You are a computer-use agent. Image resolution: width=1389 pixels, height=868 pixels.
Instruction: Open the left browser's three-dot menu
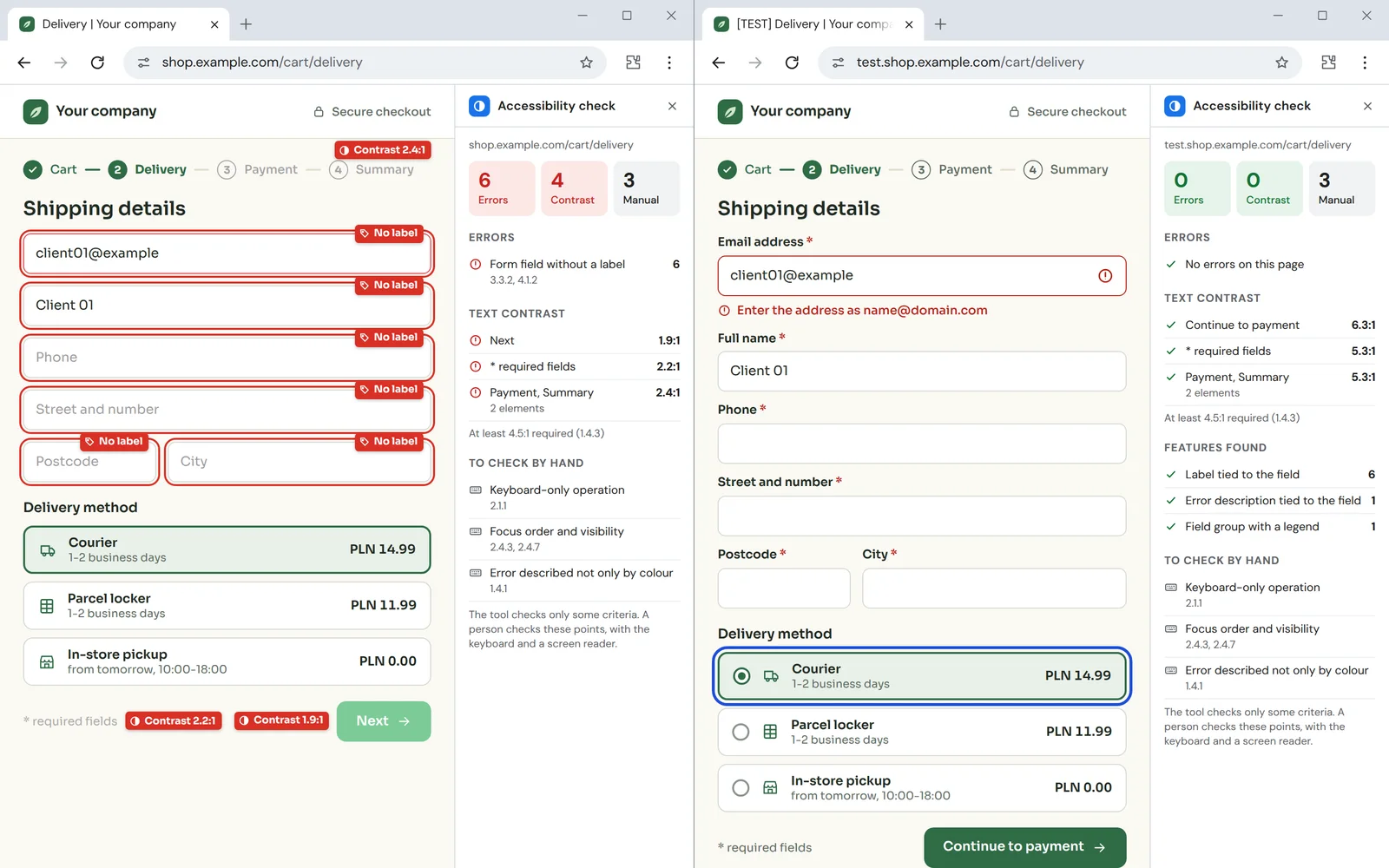[x=669, y=62]
